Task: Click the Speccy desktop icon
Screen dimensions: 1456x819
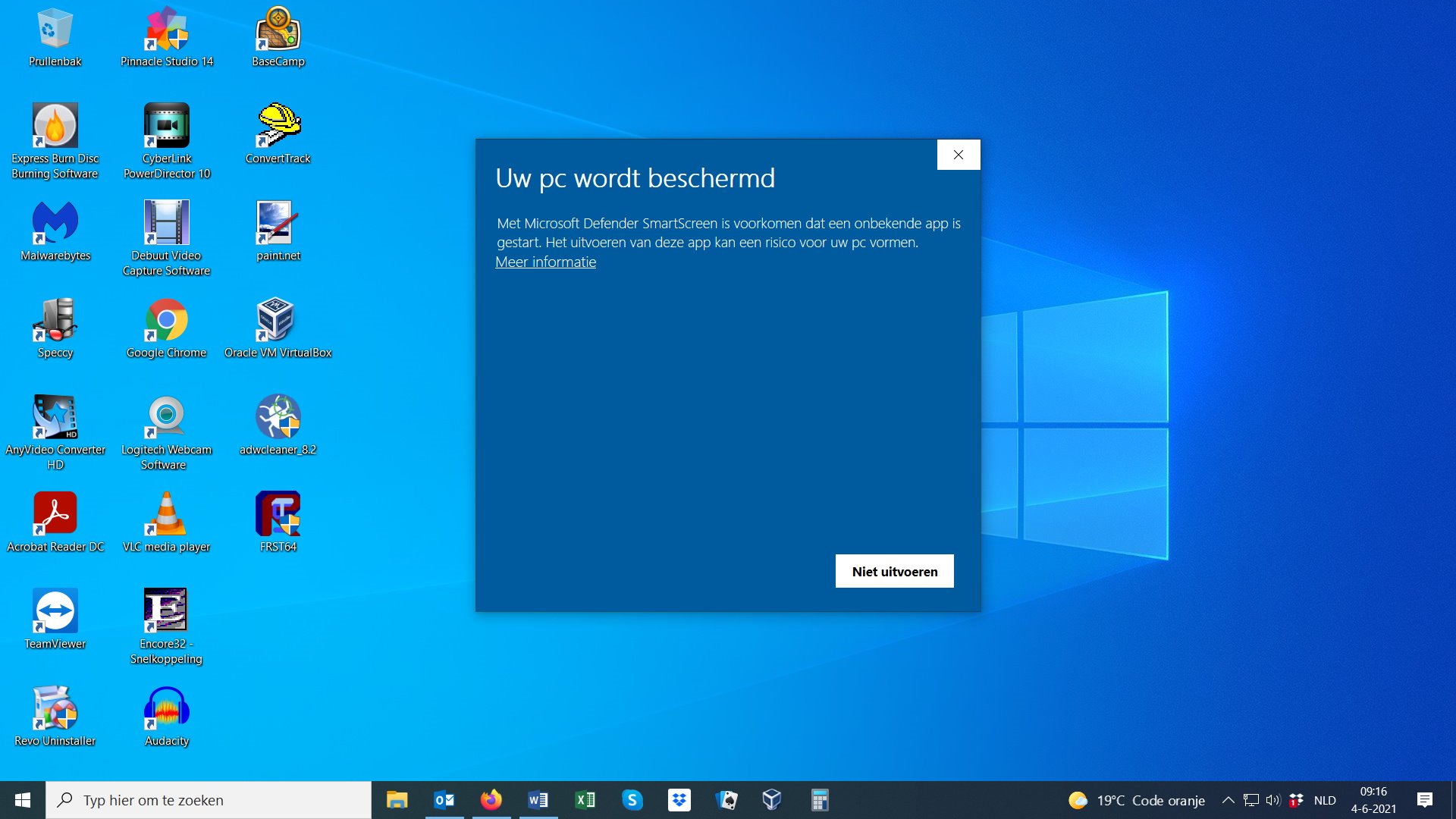Action: point(55,329)
